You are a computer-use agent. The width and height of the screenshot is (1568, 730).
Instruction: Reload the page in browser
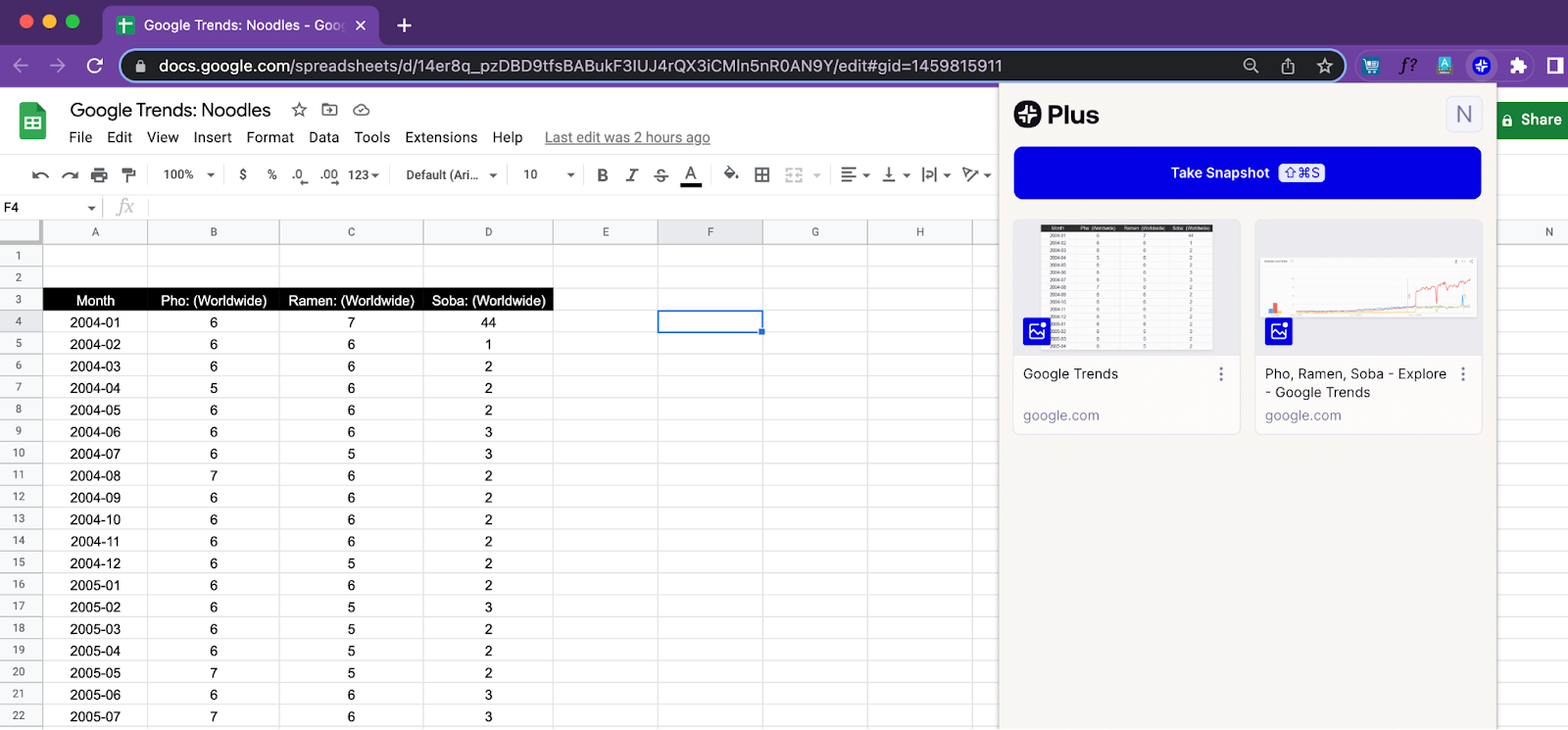point(95,66)
